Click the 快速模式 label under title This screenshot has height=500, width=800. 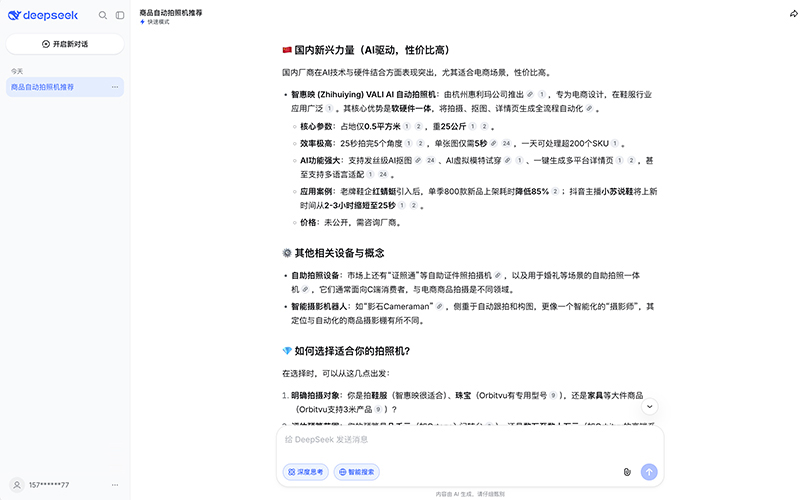point(158,22)
